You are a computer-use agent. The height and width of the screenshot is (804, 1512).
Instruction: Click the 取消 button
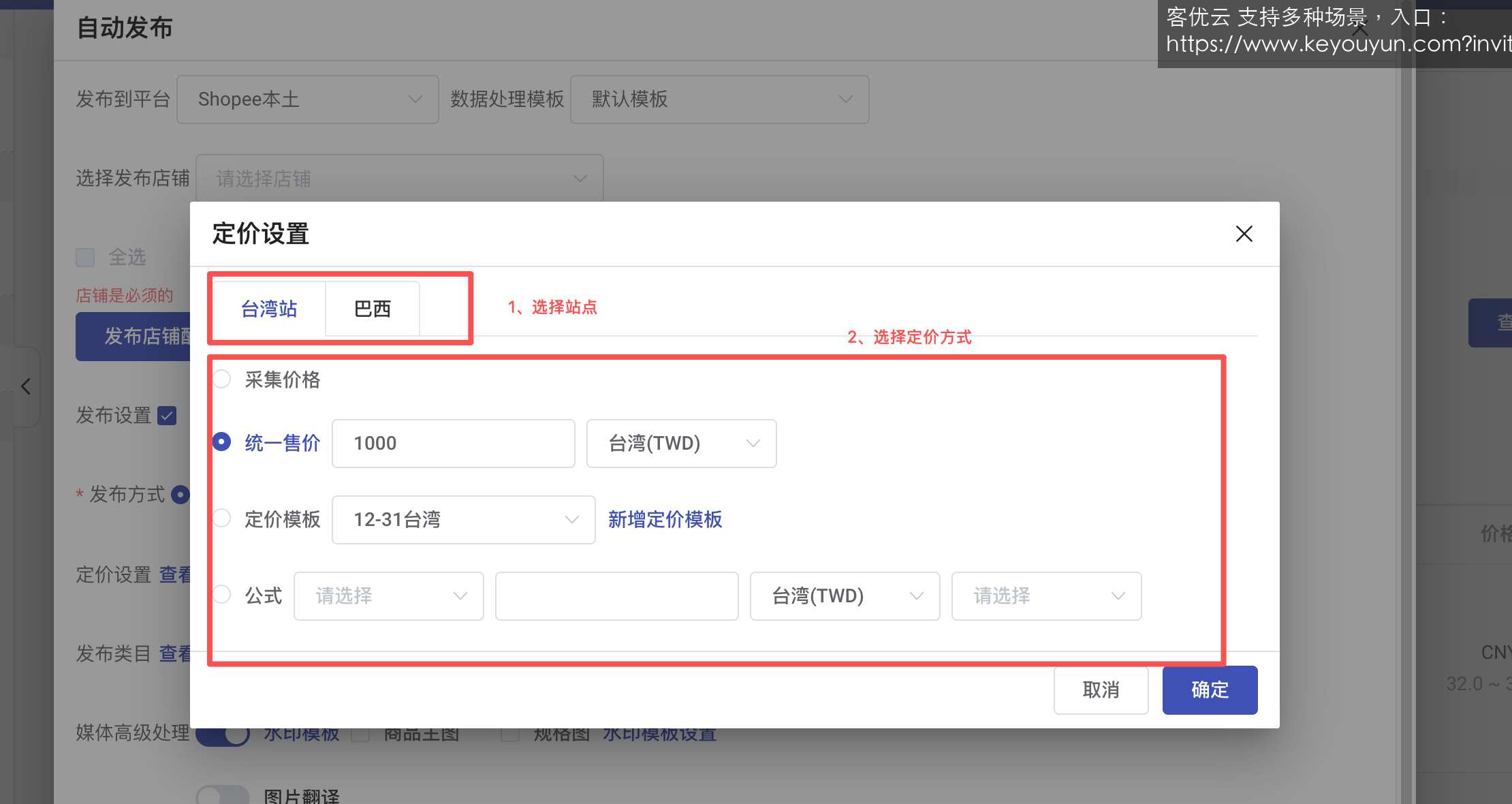coord(1101,690)
